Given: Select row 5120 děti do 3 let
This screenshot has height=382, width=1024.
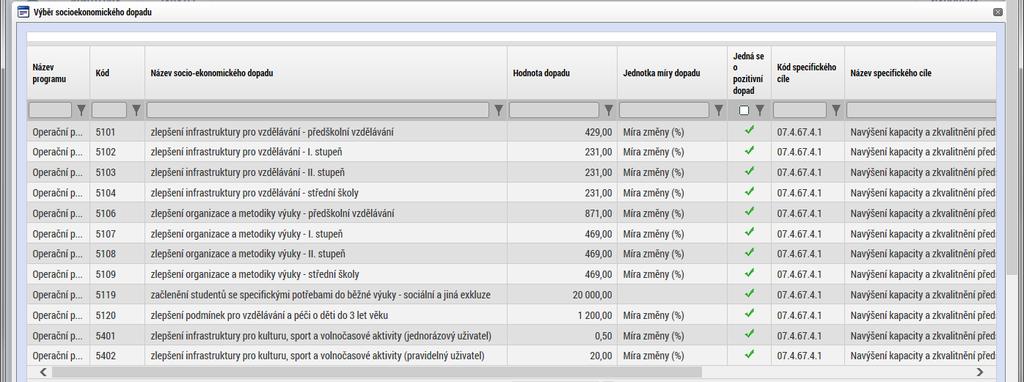Looking at the screenshot, I should pos(511,315).
